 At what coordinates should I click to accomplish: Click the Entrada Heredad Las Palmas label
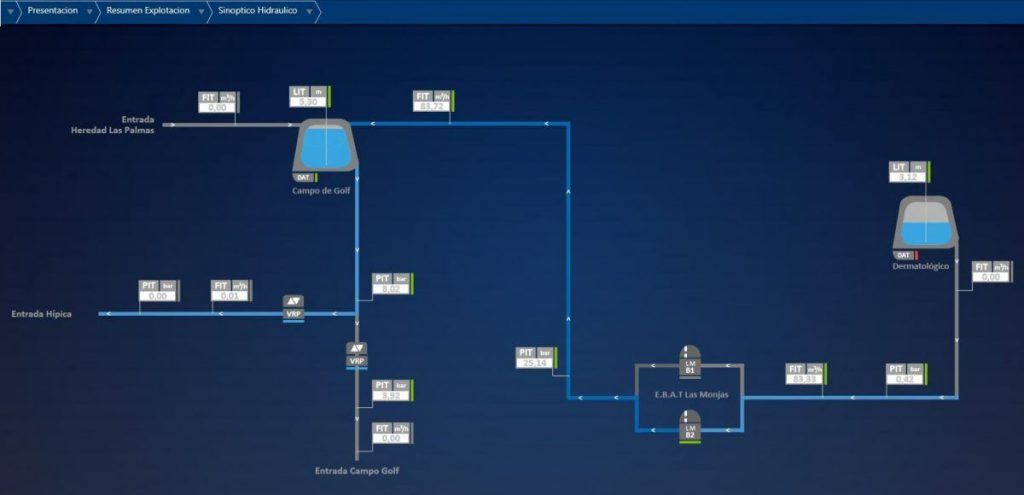112,124
